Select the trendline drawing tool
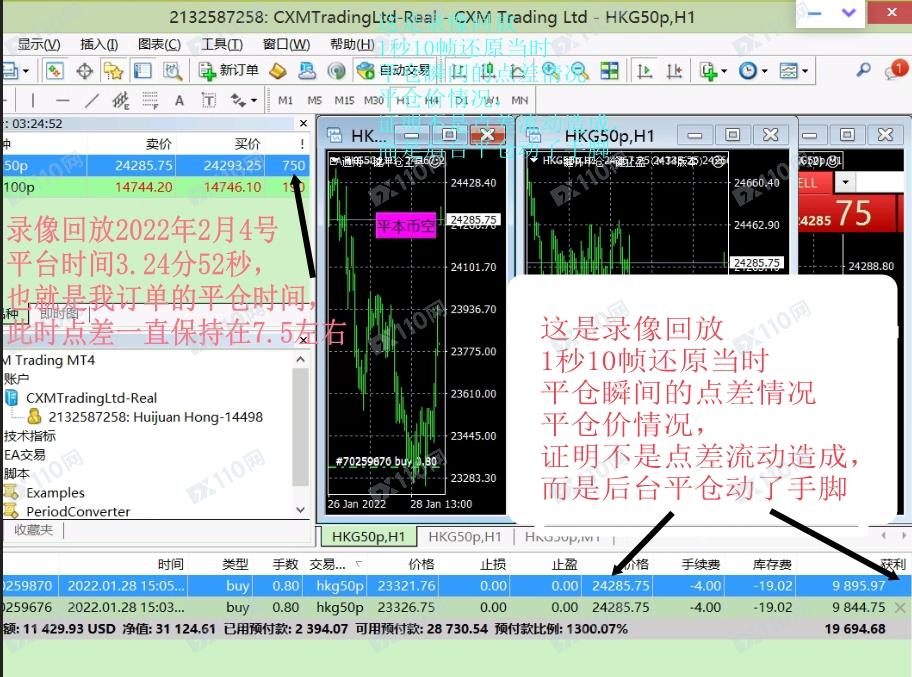 coord(91,101)
